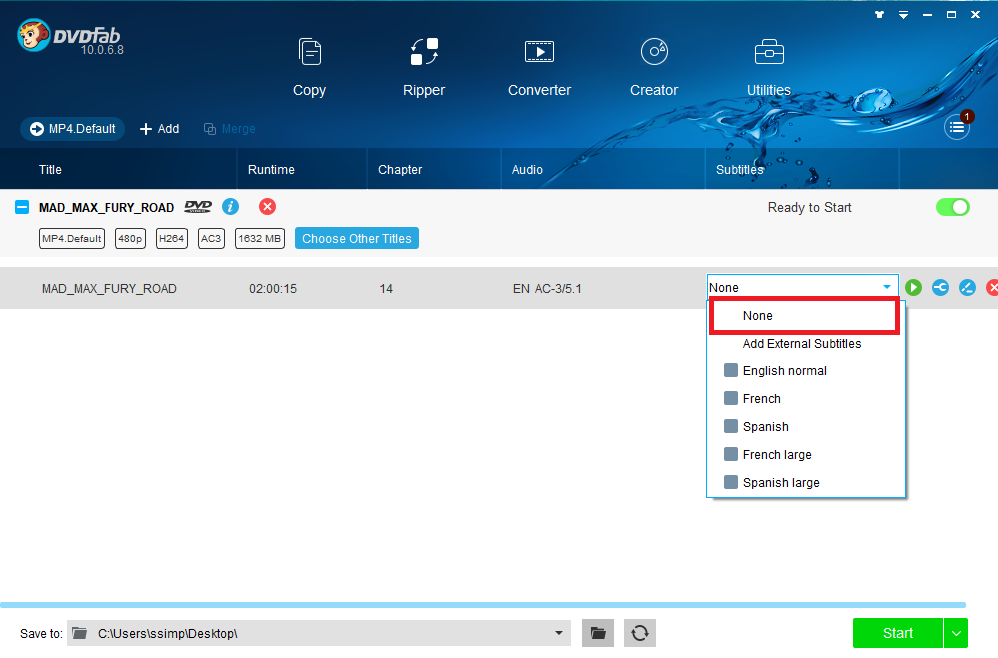Click the 1632 MB size tag
This screenshot has height=658, width=998.
(x=260, y=239)
